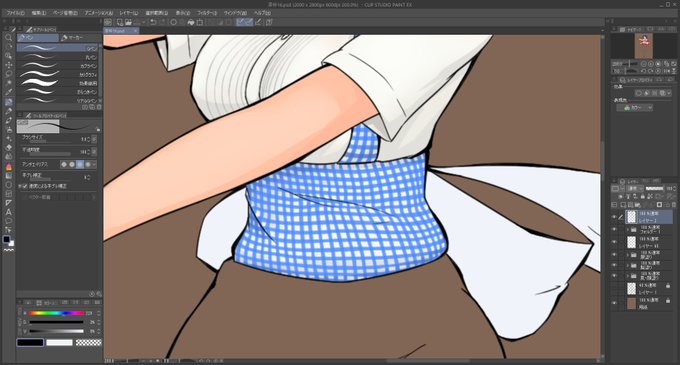Switch to the マーカー sub tool tab
Image resolution: width=680 pixels, height=365 pixels.
(79, 38)
